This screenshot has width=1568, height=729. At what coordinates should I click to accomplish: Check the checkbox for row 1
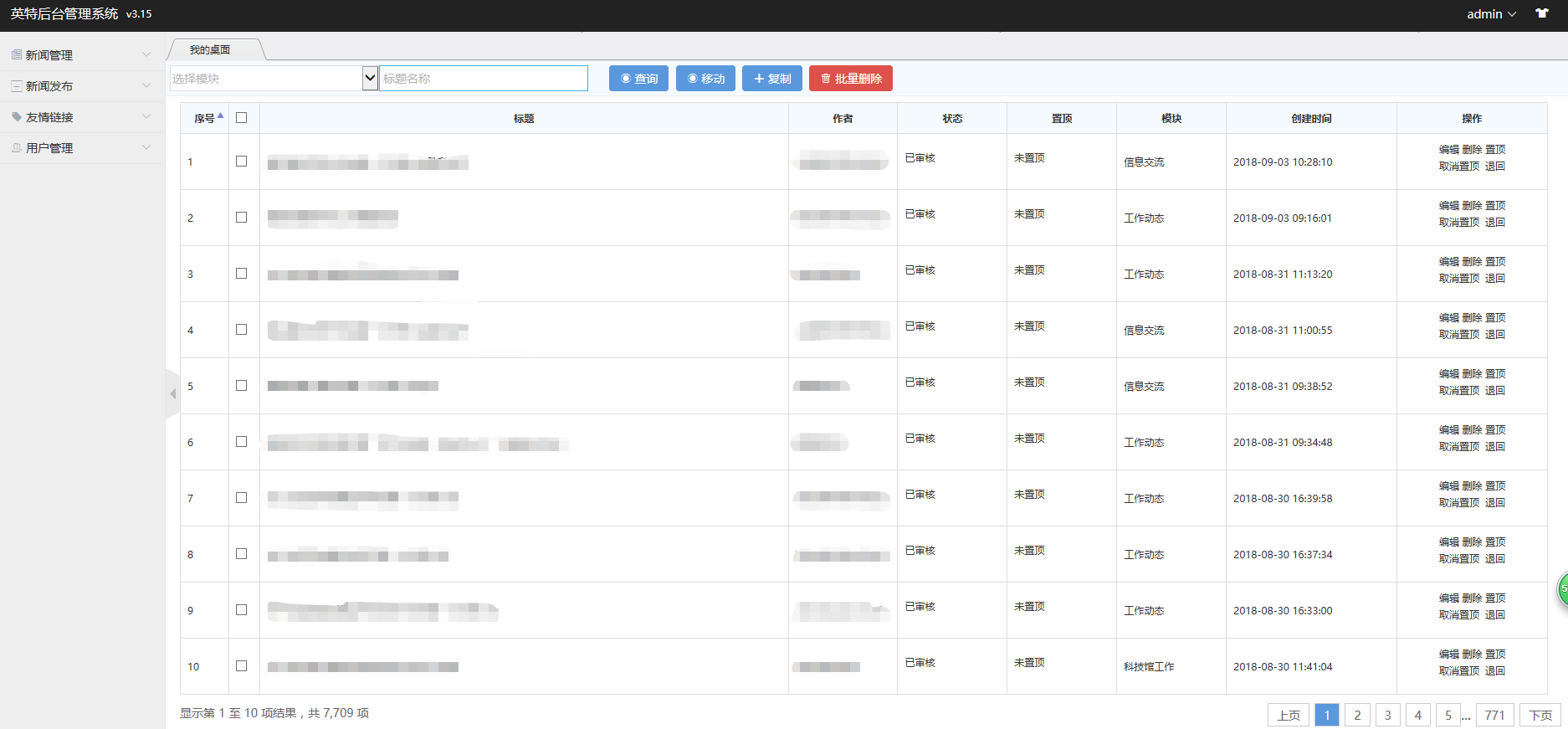(x=242, y=162)
